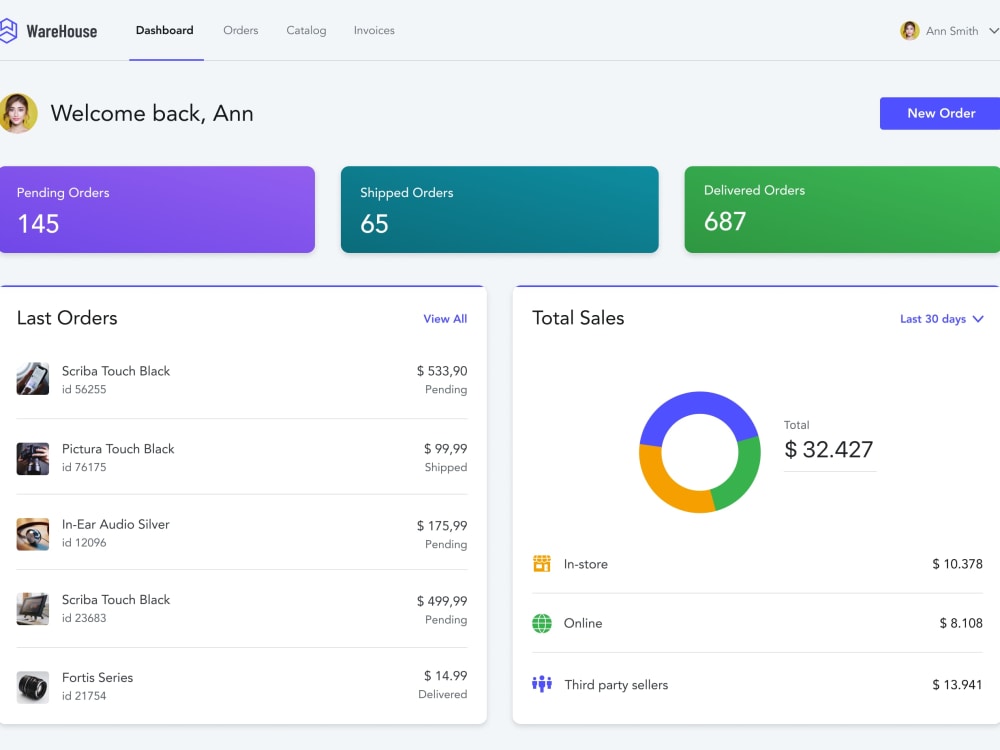Select the Fortis Series order name

98,677
